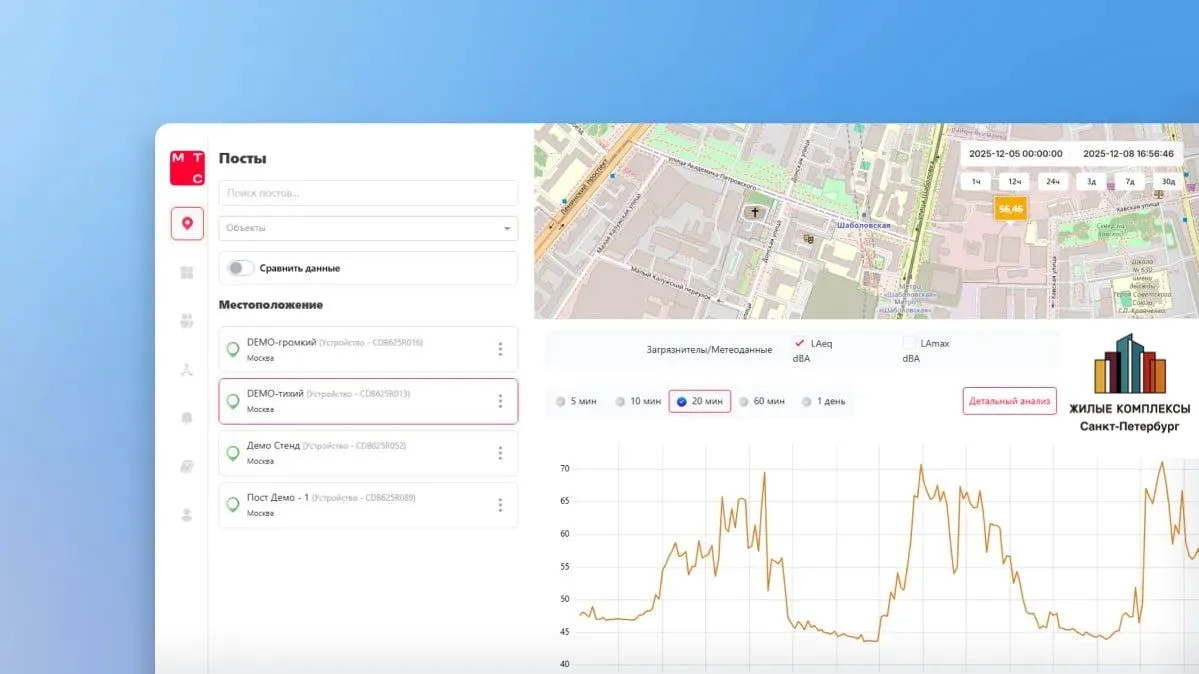Click the start date 2025-12-05 00:00:00 field
Image resolution: width=1199 pixels, height=674 pixels.
[x=1015, y=154]
